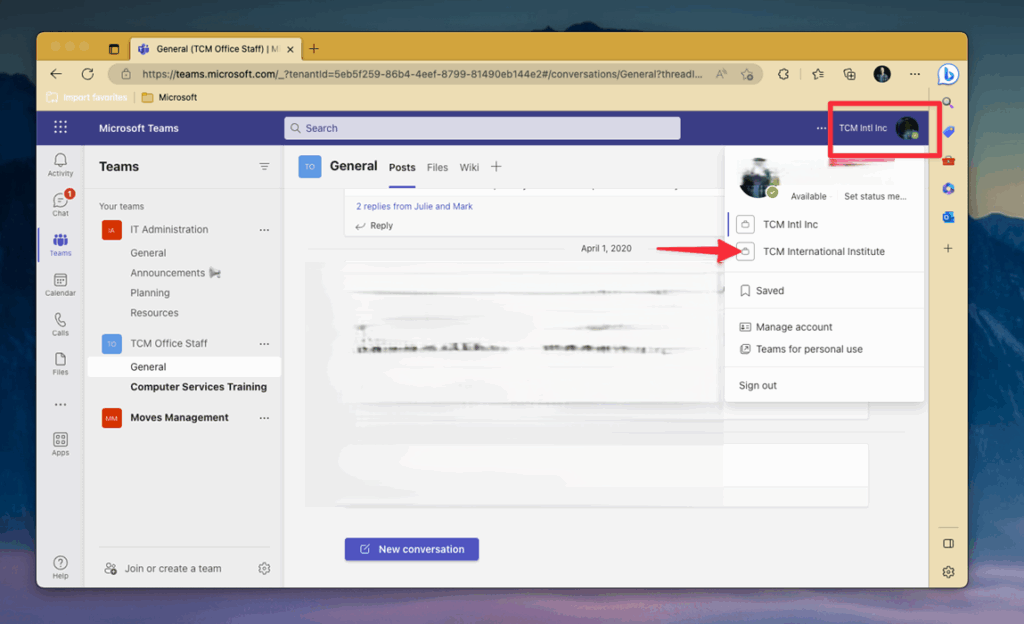
Task: Open Manage teams gear icon
Action: coord(264,568)
